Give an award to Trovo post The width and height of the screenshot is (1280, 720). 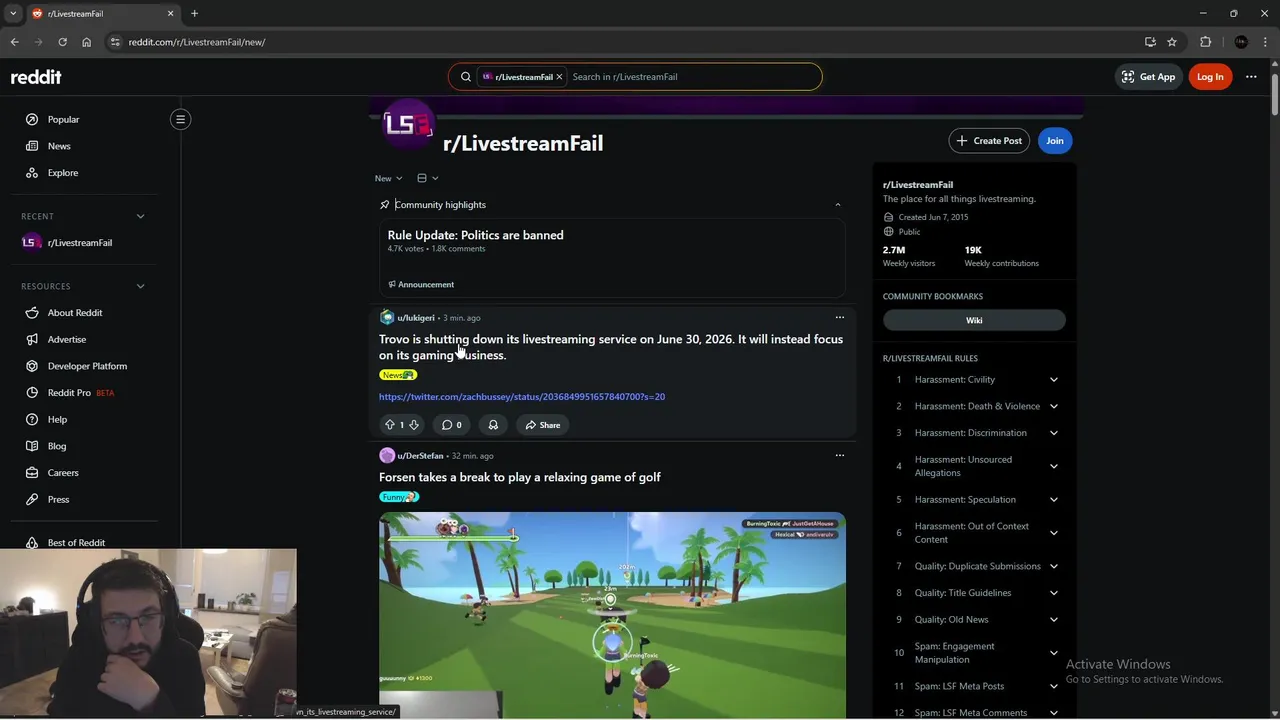click(493, 425)
